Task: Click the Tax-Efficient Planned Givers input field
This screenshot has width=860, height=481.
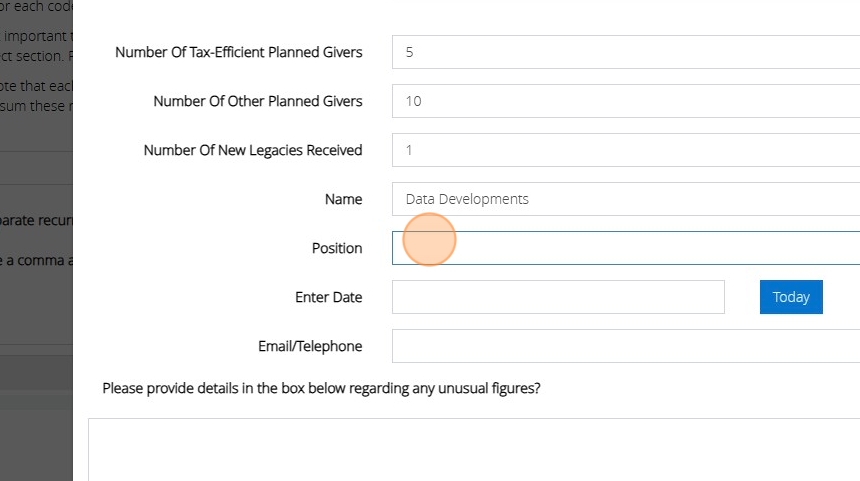Action: tap(625, 52)
